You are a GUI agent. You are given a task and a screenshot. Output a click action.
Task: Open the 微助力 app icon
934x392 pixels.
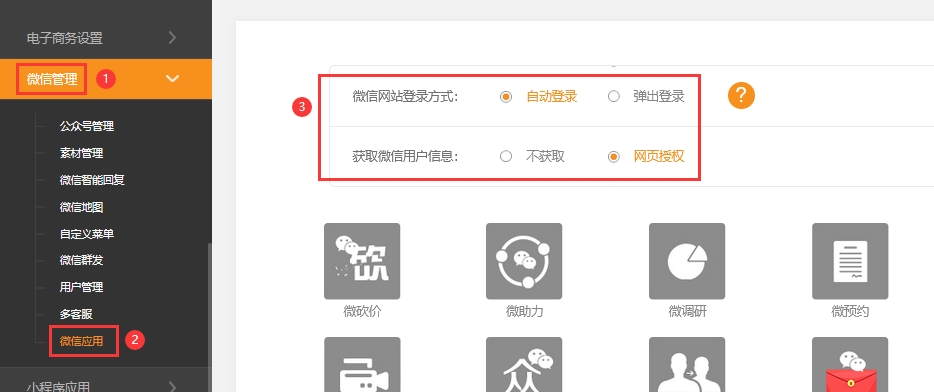click(x=524, y=261)
